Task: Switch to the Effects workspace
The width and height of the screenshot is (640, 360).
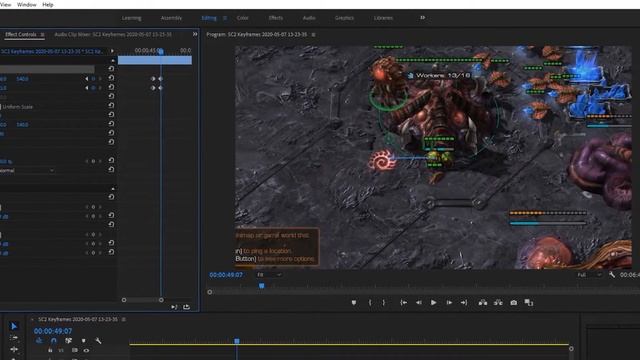Action: [276, 18]
